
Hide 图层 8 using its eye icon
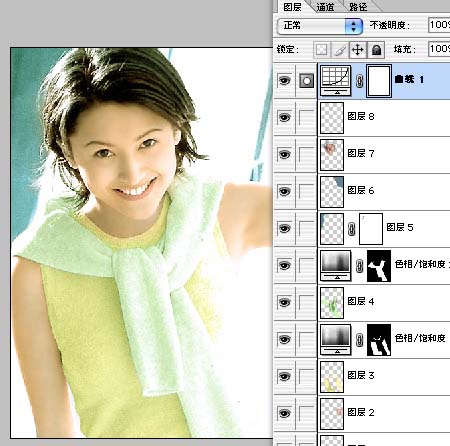(x=284, y=117)
